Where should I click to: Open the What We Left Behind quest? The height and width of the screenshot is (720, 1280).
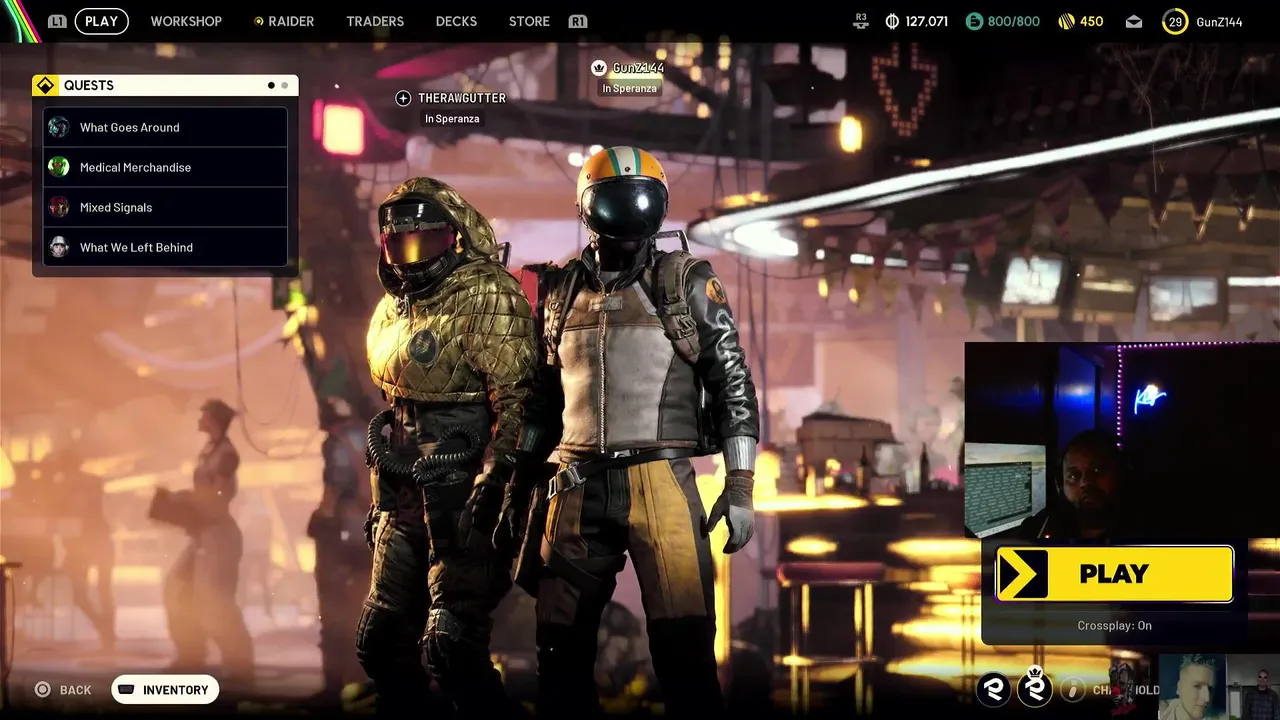click(165, 247)
